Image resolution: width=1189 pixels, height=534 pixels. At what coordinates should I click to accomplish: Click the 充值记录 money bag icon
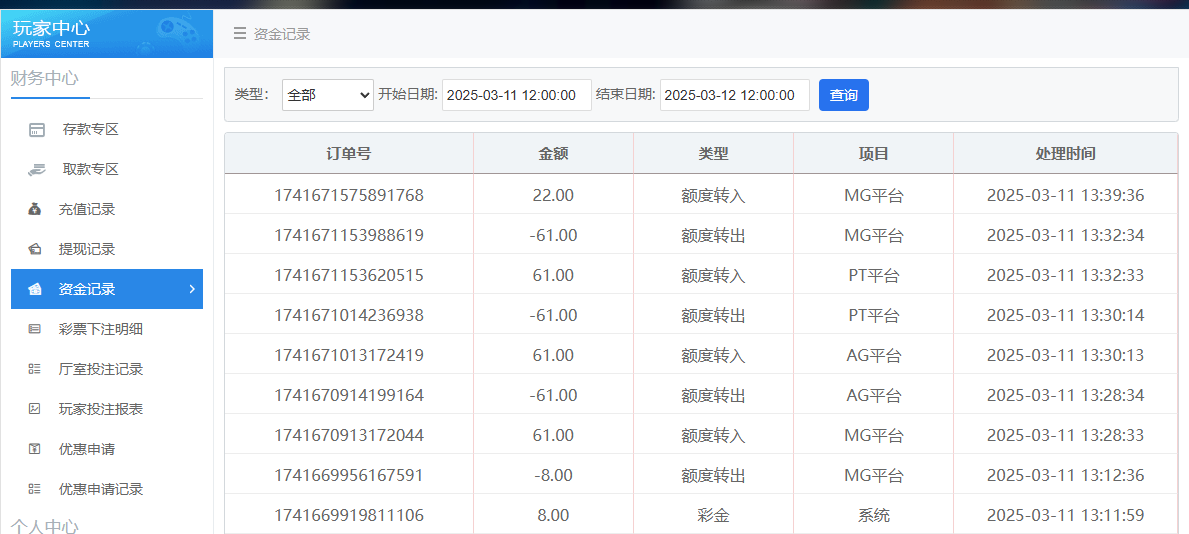click(35, 209)
